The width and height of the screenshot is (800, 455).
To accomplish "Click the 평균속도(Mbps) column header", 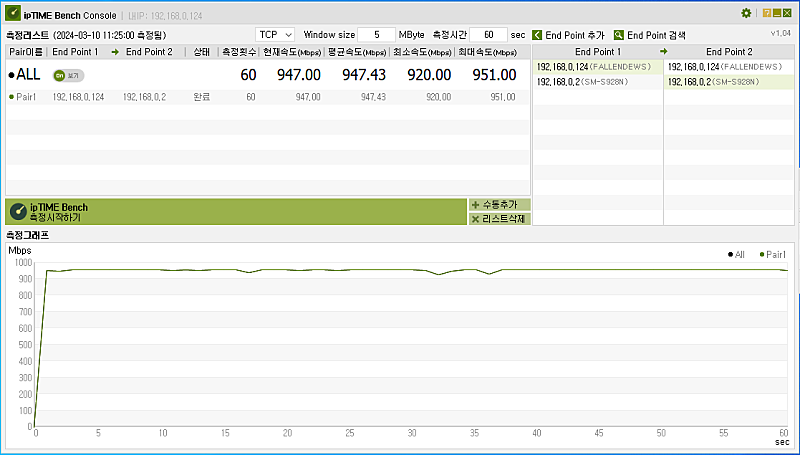I will click(x=357, y=52).
